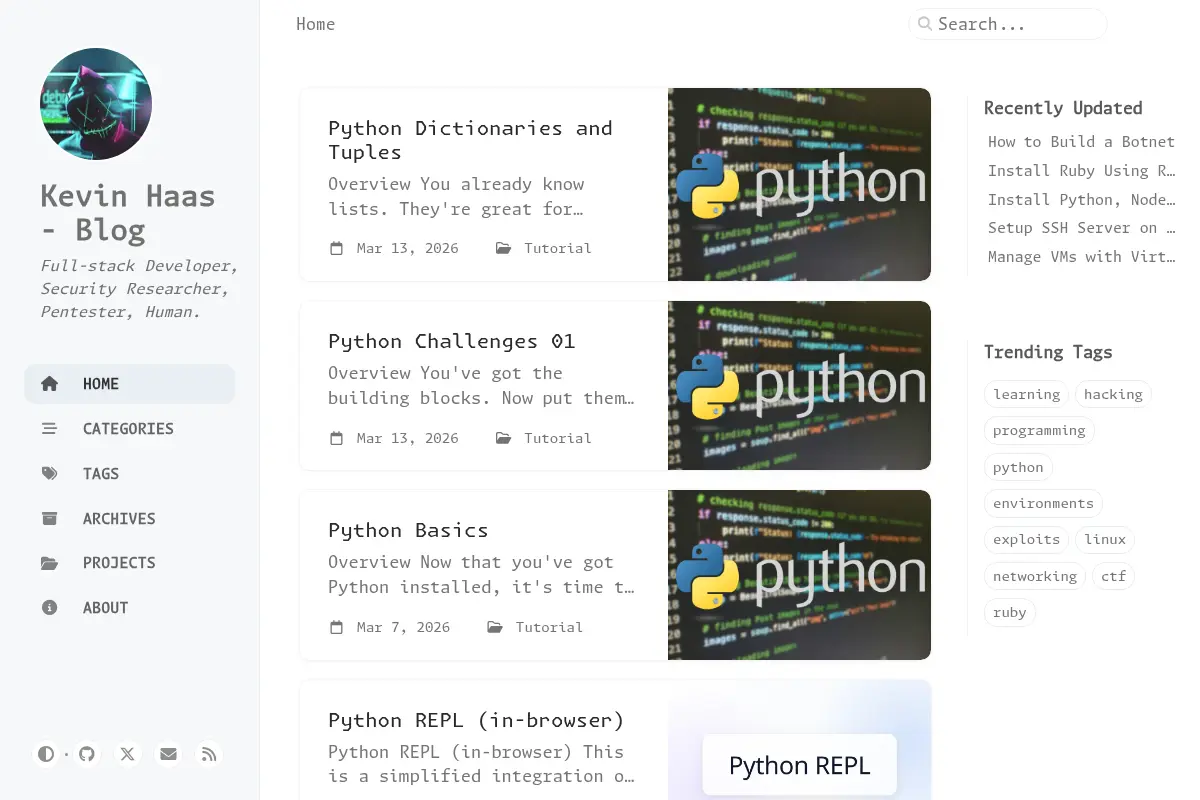
Task: Click 'Tutorial' category on Python Challenges 01
Action: coord(558,438)
